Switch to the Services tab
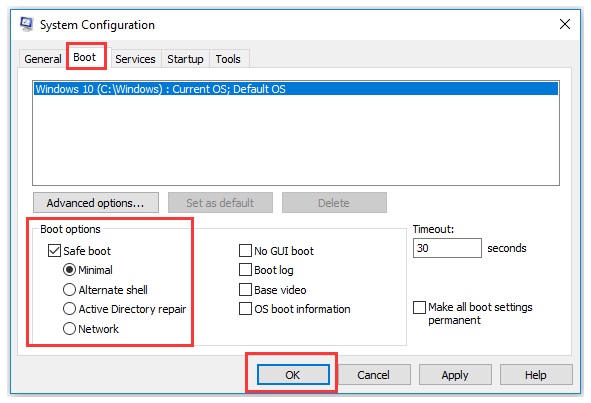The image size is (591, 403). [x=135, y=59]
